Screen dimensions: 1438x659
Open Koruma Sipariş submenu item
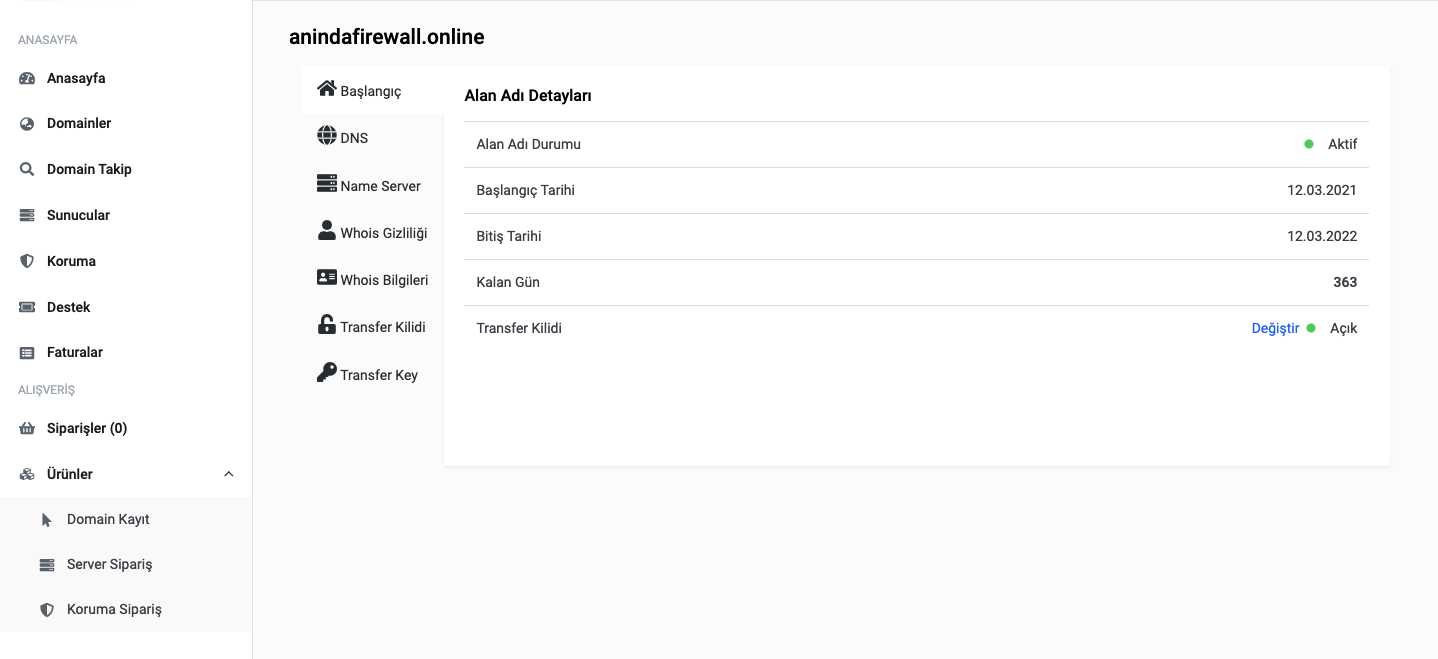[114, 610]
